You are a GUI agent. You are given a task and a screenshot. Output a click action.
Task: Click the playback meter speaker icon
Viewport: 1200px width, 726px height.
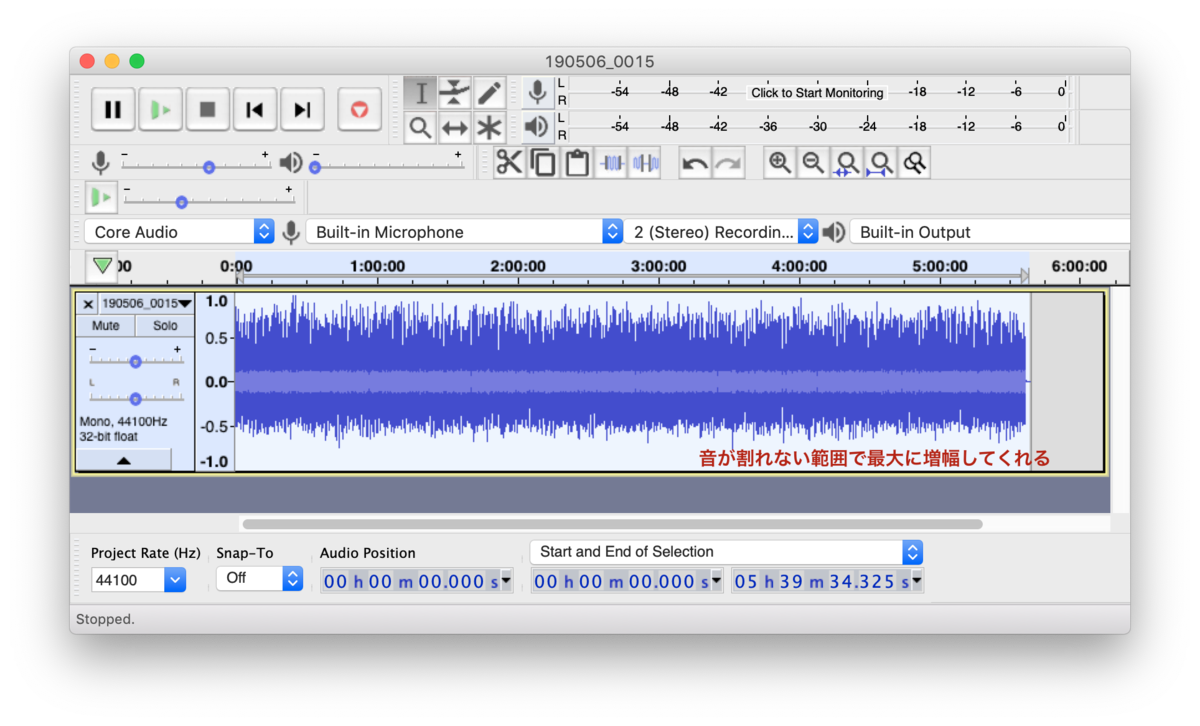pyautogui.click(x=538, y=127)
